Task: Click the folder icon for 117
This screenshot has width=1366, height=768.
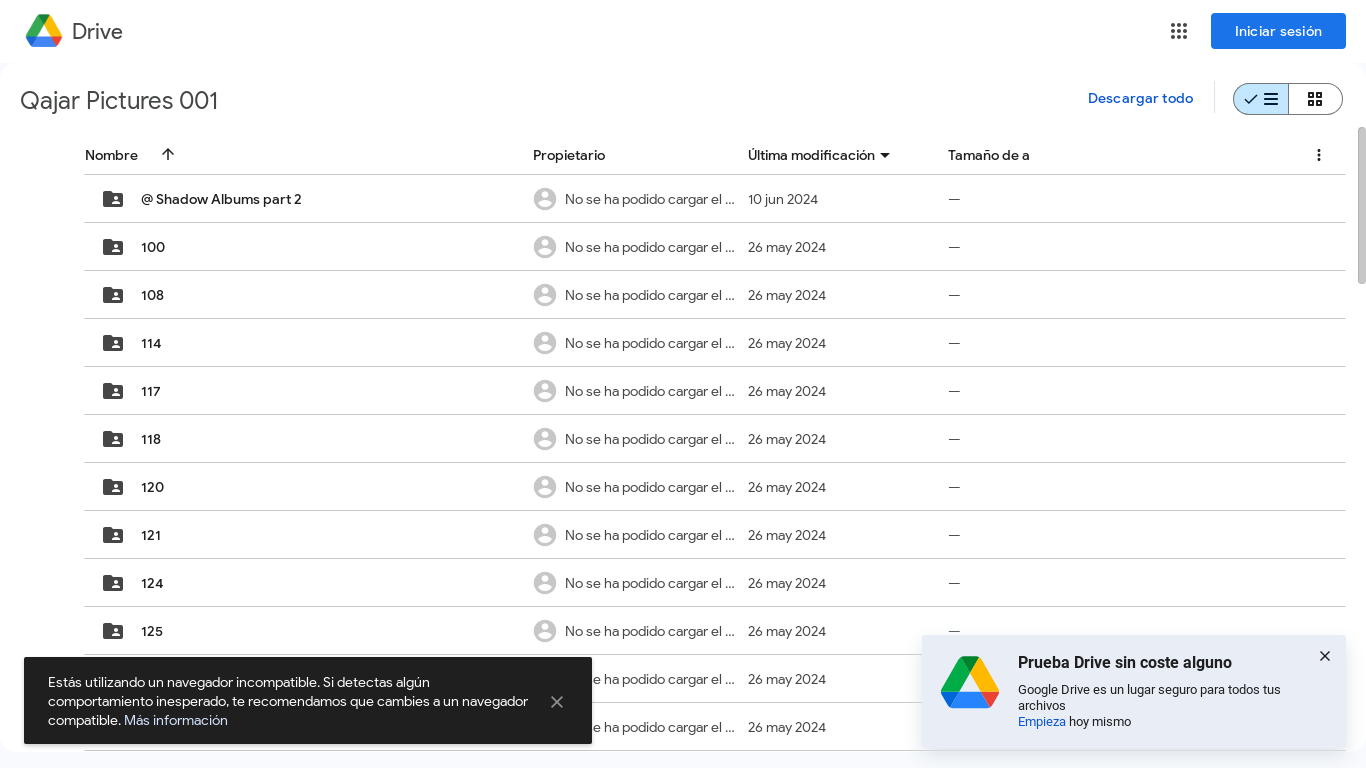Action: coord(113,391)
